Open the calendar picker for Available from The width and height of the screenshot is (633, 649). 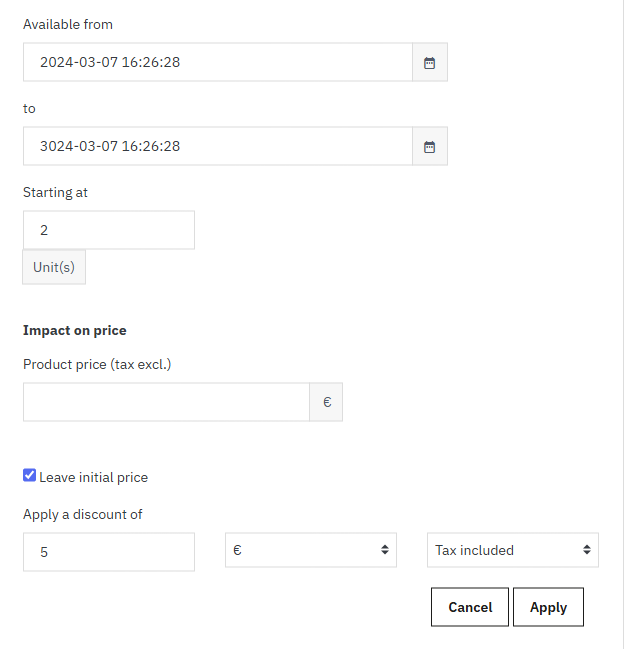point(430,62)
